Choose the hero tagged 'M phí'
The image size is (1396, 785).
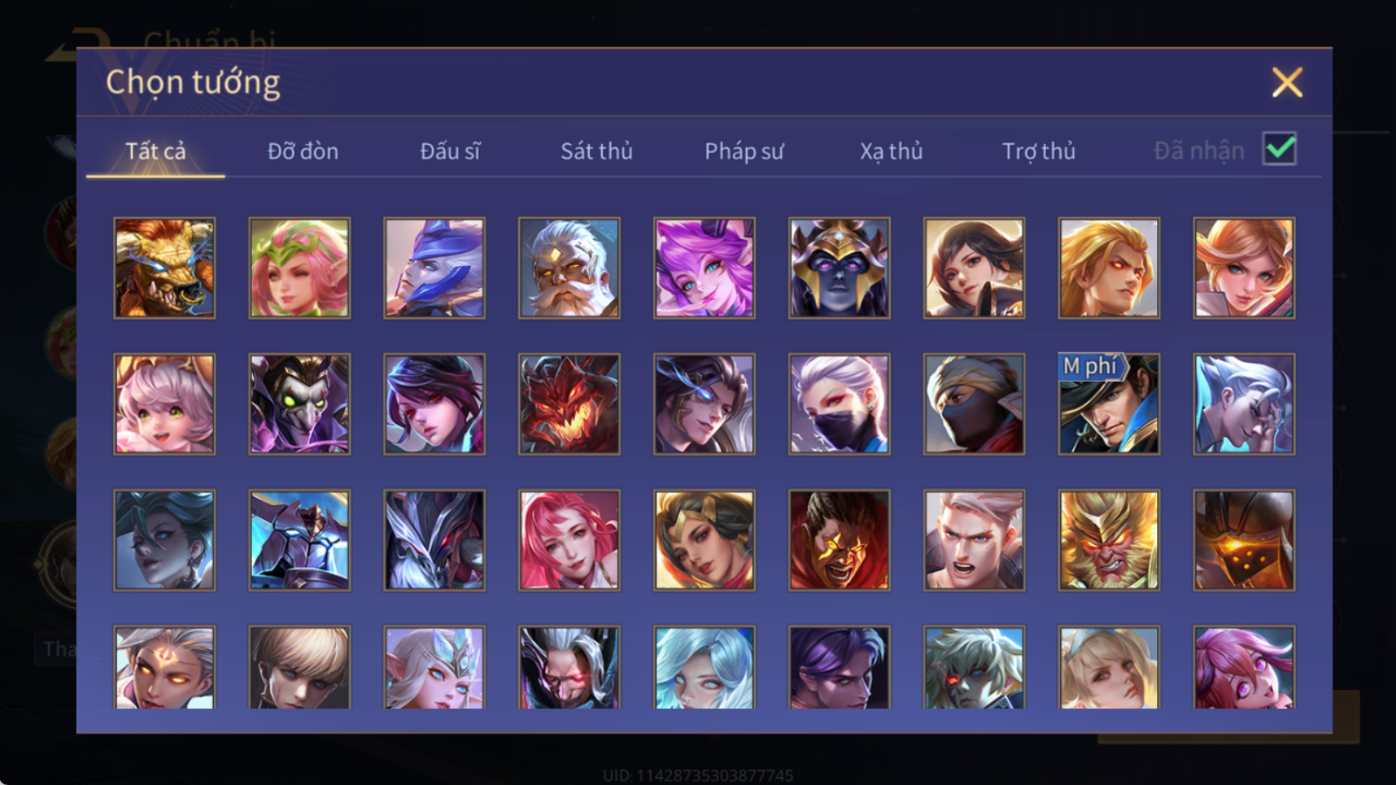point(1109,404)
